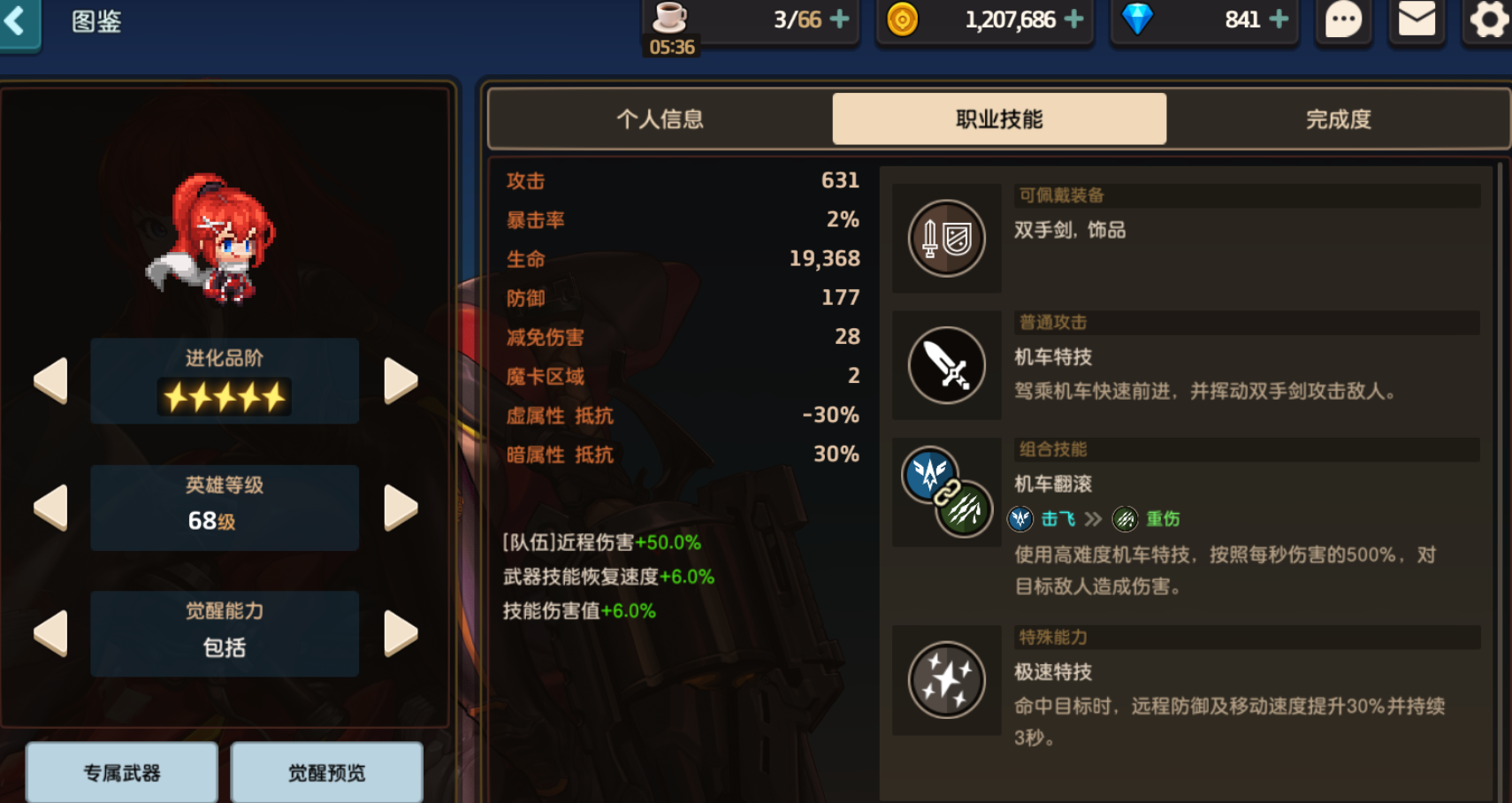
Task: Raise 英雄等级 with the right arrow
Action: tap(401, 508)
